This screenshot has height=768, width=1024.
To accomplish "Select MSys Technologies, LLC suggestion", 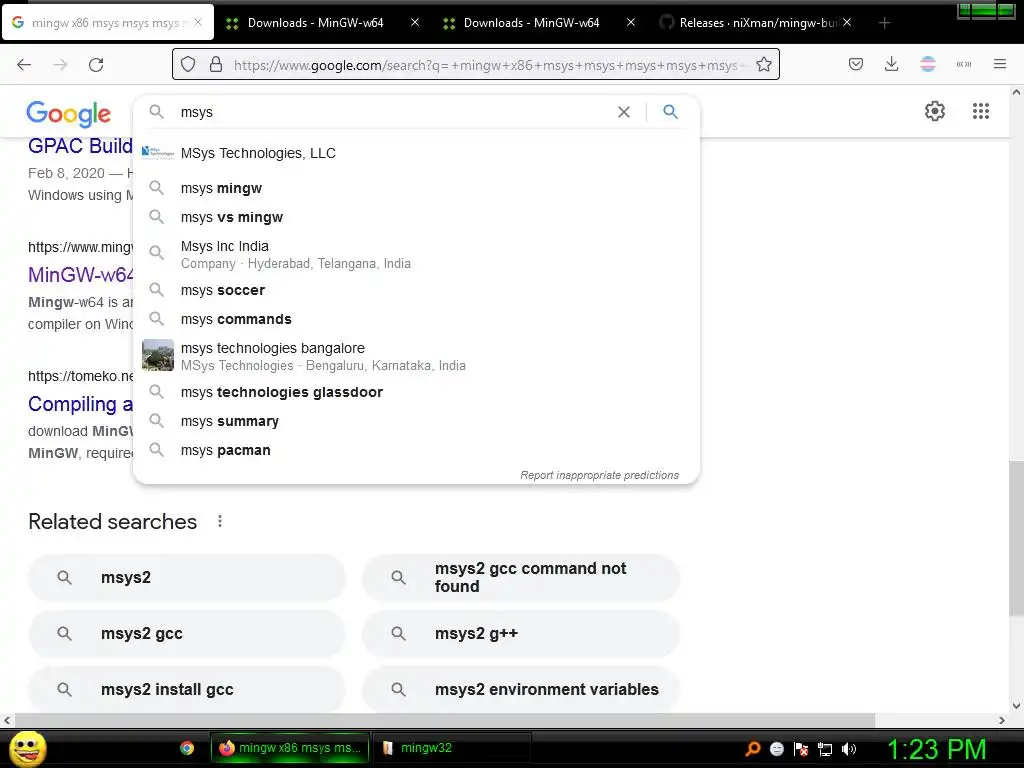I will (416, 153).
